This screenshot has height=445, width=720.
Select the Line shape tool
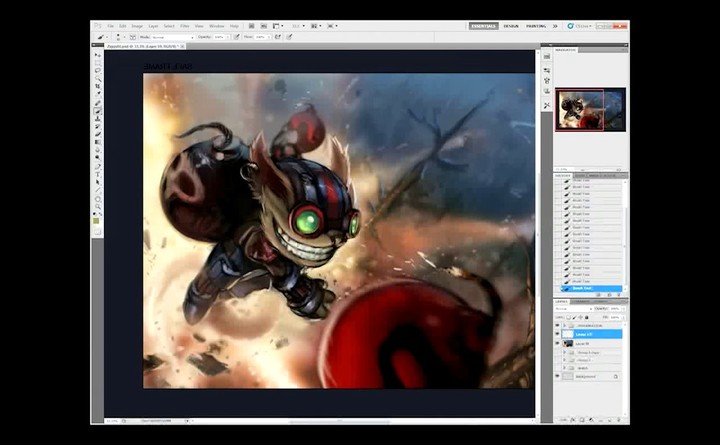coord(97,190)
